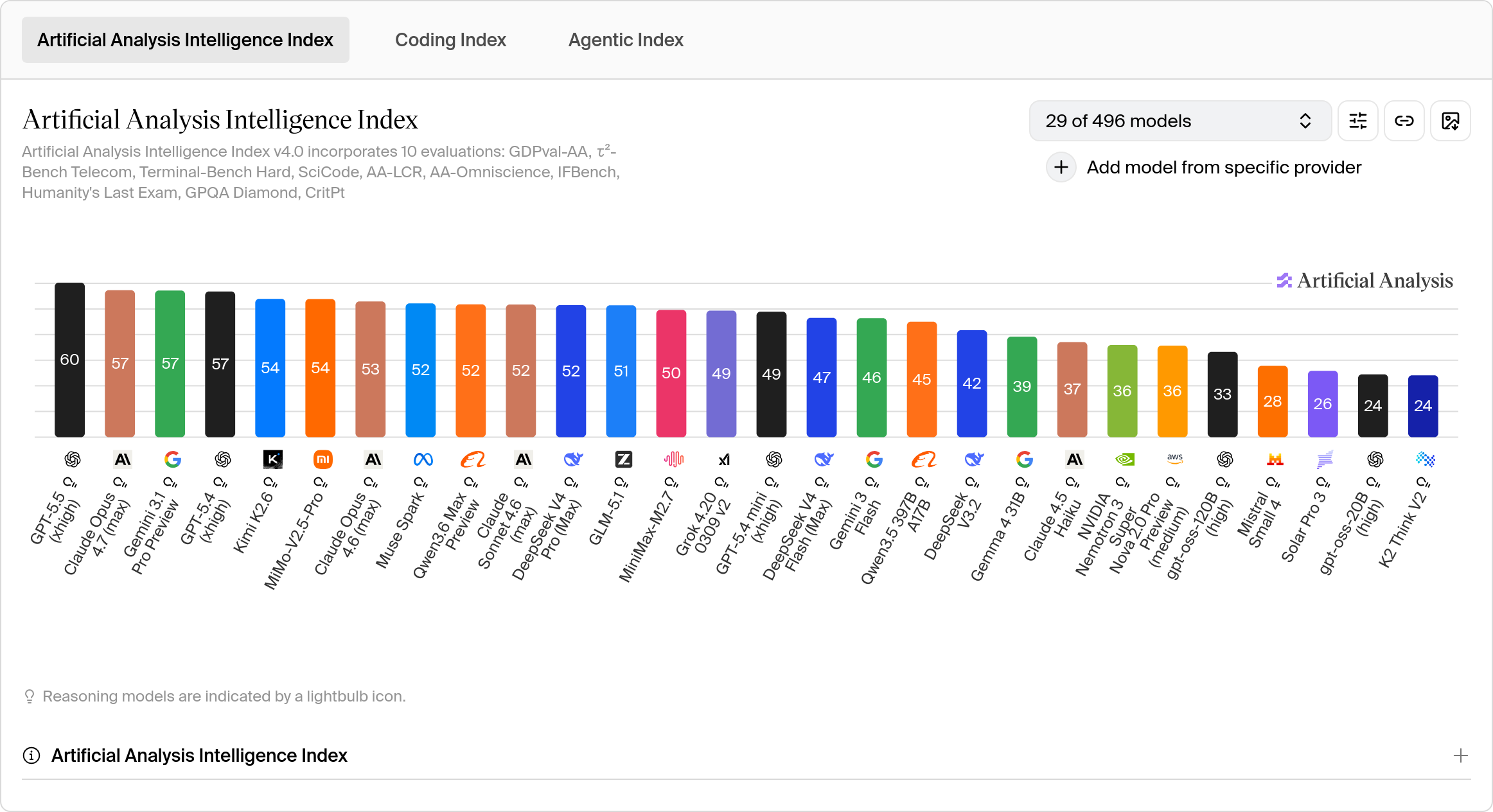
Task: Click the Meta logo under Muse Spark
Action: pos(423,459)
